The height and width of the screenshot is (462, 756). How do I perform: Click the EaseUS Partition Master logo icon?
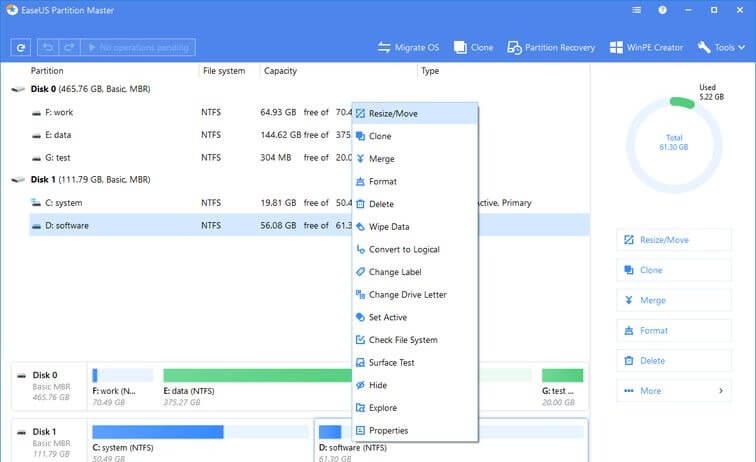[12, 10]
